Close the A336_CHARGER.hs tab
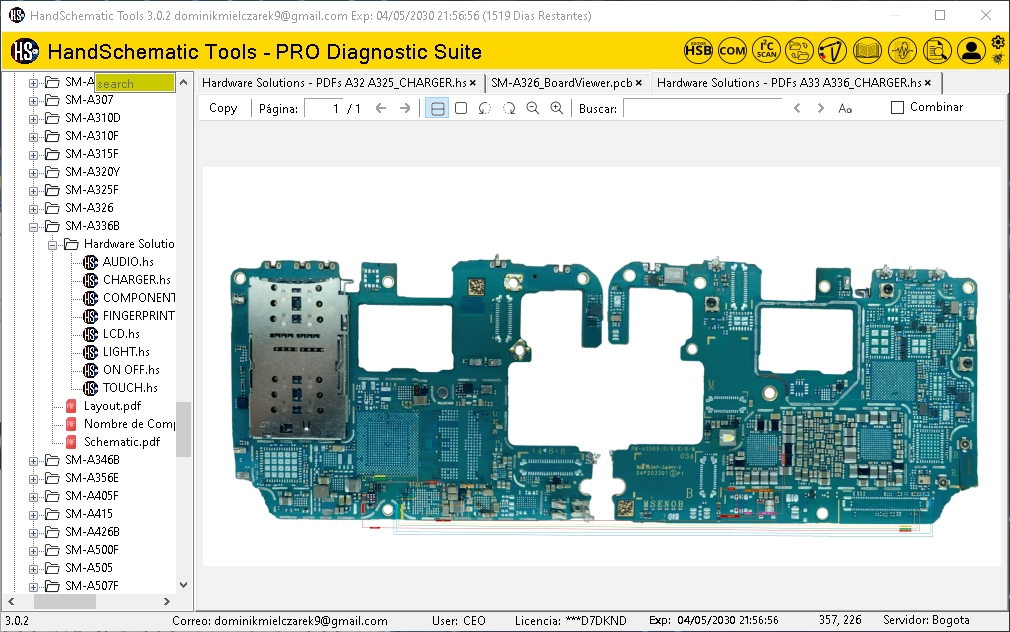 click(928, 83)
